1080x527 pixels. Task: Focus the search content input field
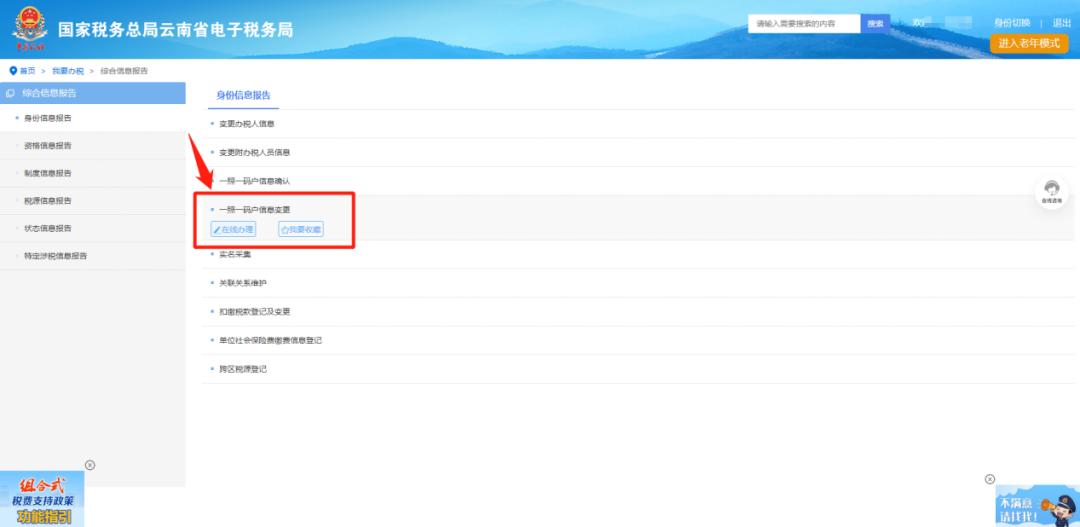(x=804, y=23)
